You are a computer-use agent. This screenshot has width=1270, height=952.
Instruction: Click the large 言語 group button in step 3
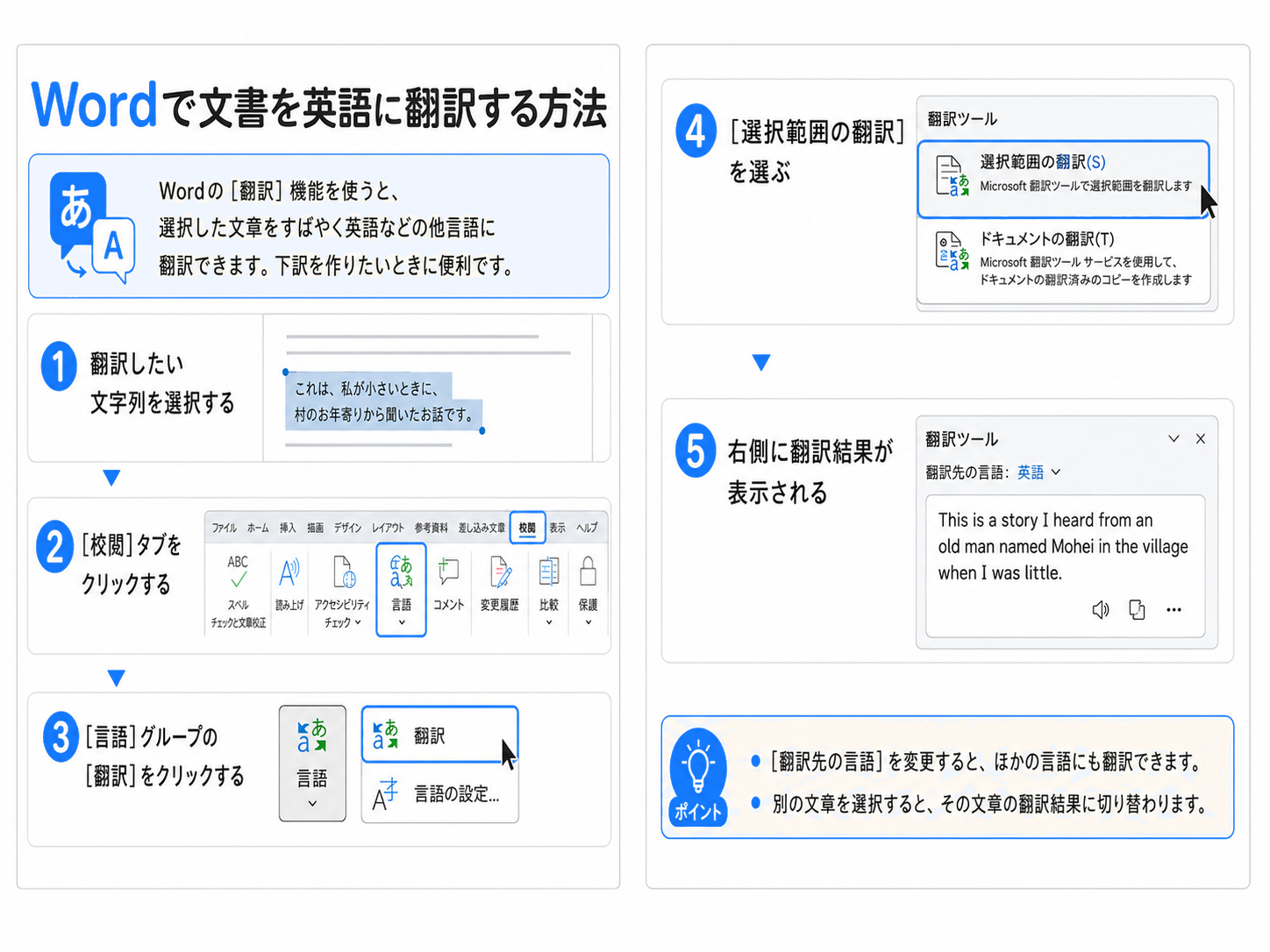pos(312,764)
